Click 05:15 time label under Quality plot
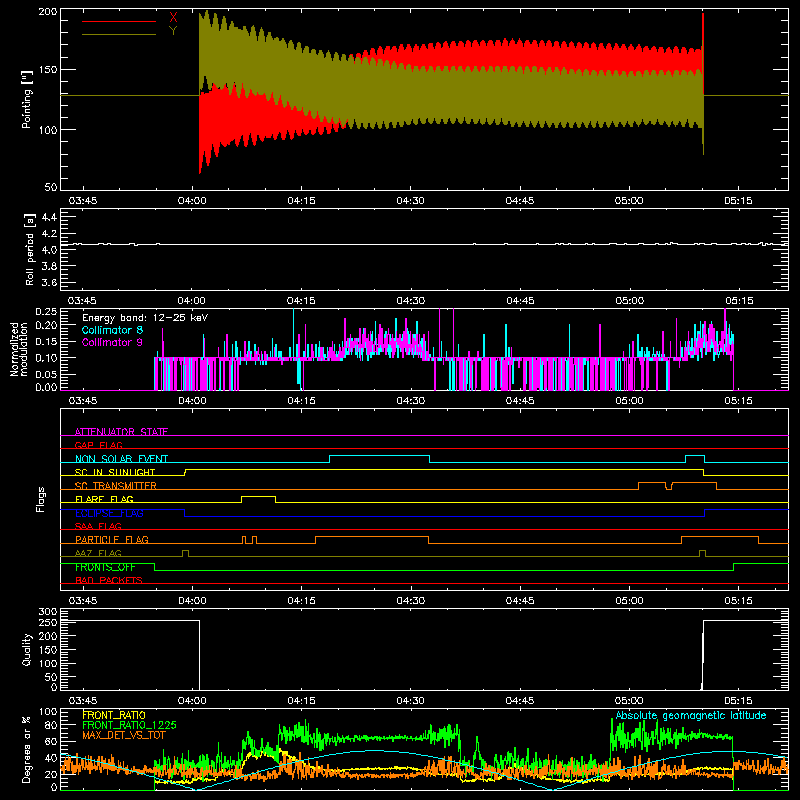800x800 pixels. tap(738, 701)
